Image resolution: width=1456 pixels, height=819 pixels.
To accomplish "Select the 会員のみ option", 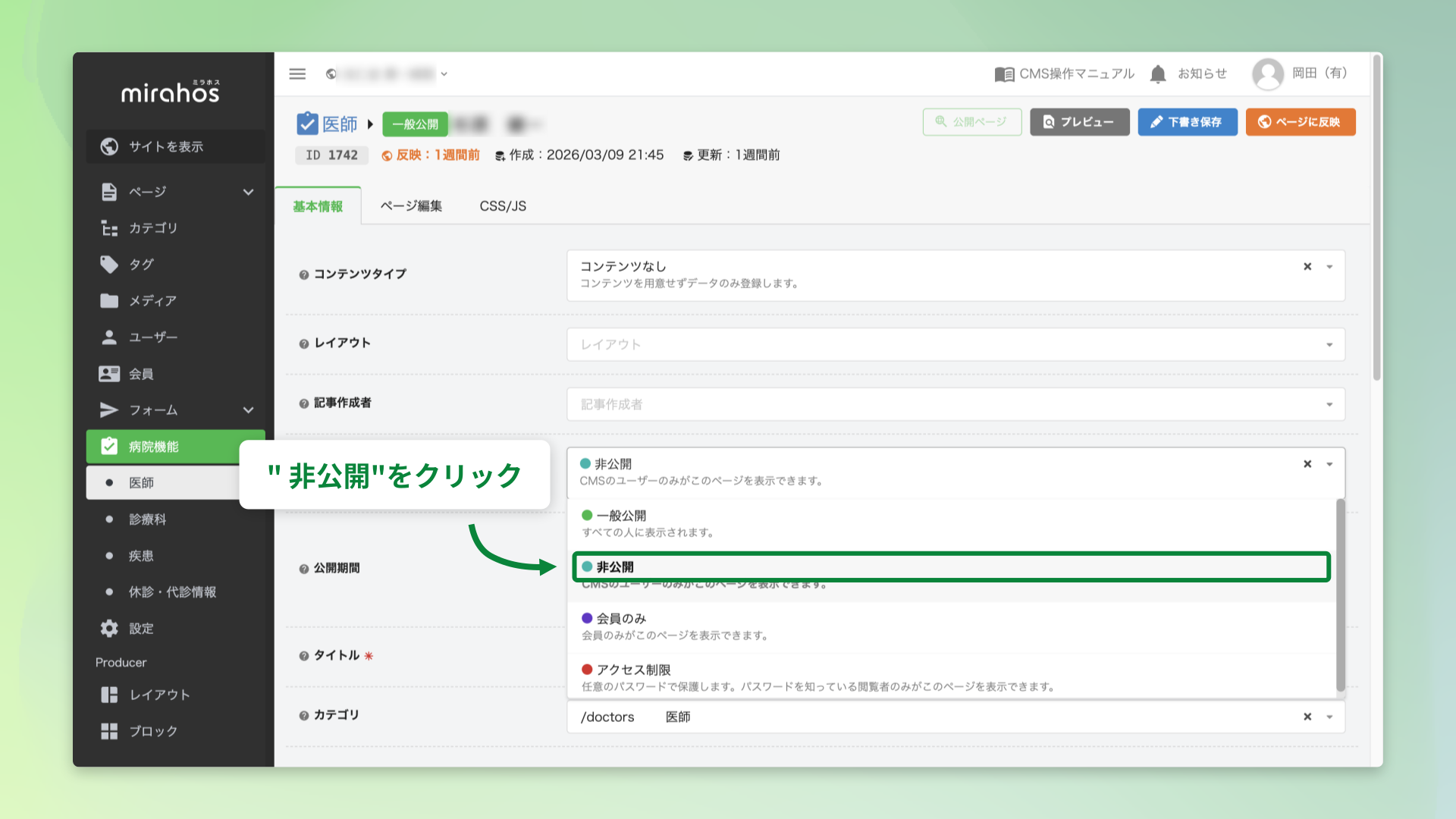I will tap(952, 626).
